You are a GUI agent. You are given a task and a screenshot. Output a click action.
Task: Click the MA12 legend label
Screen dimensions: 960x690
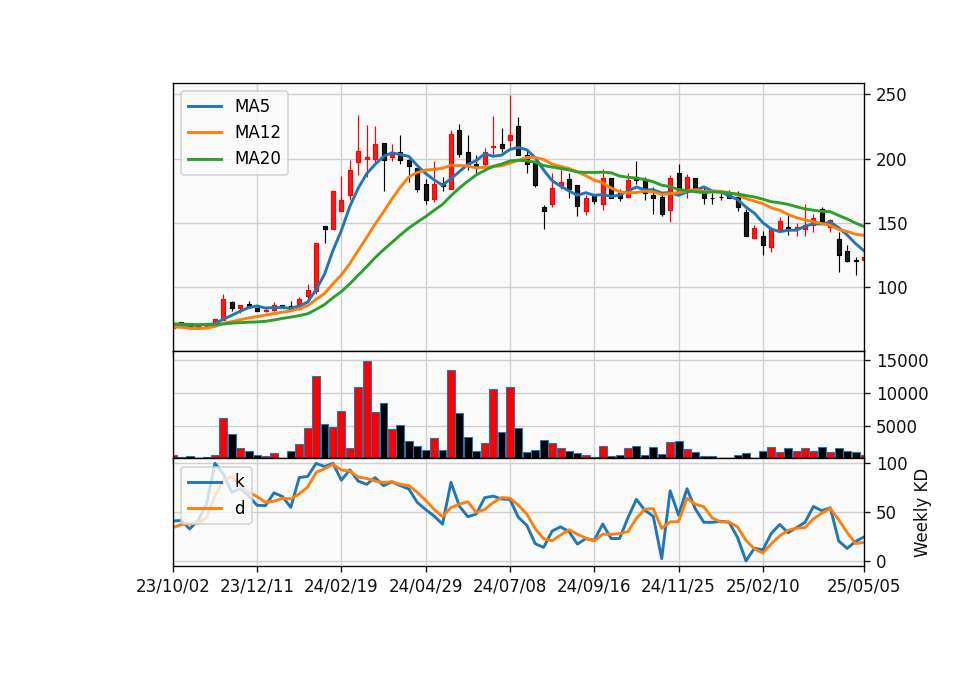(x=257, y=132)
